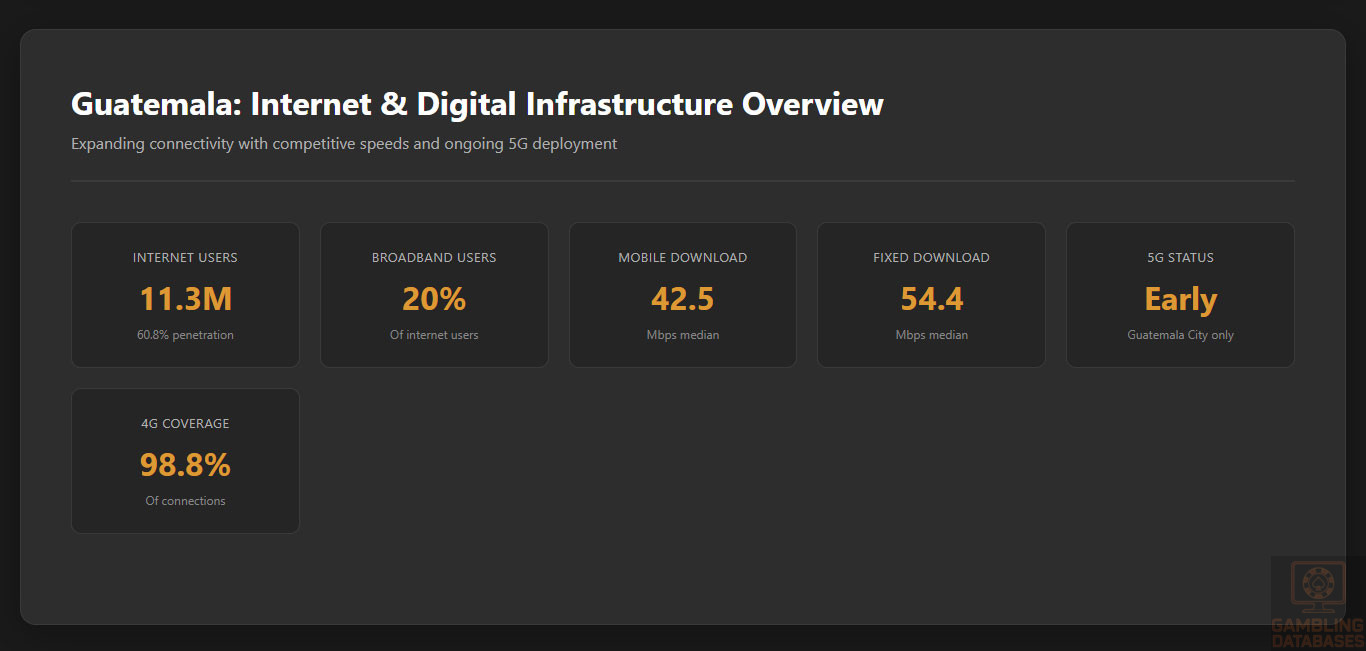Click the 60.8% penetration caption
1366x651 pixels.
point(185,335)
